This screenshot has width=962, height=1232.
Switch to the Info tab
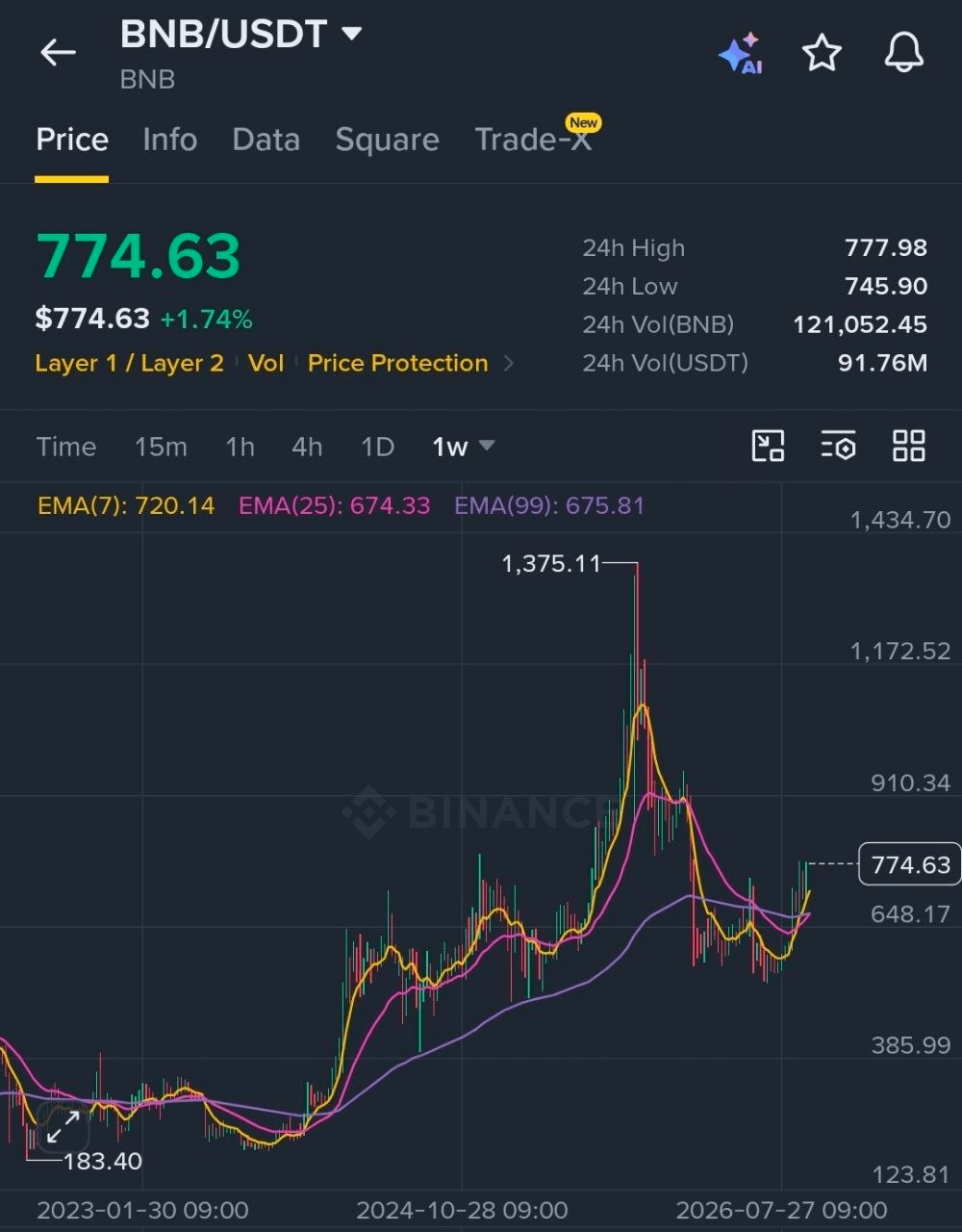pyautogui.click(x=170, y=140)
